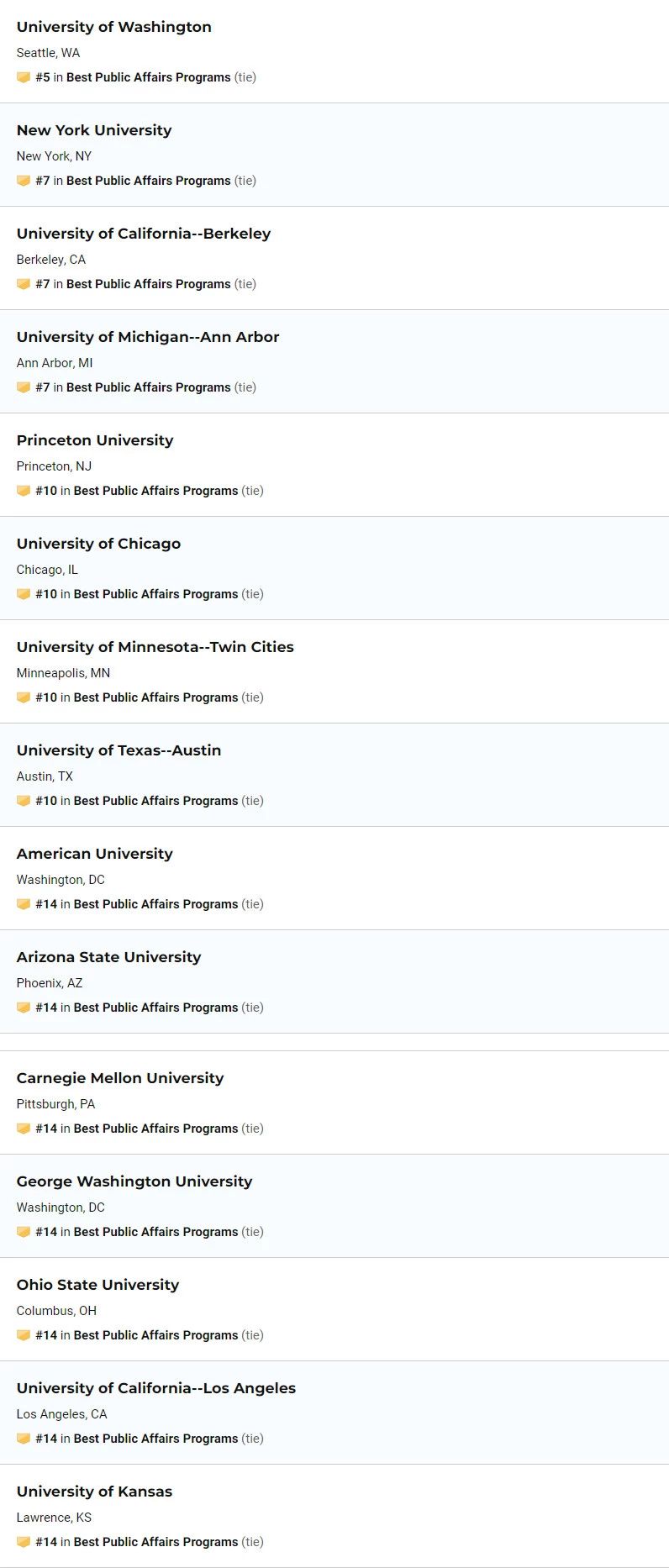The height and width of the screenshot is (1568, 669).
Task: Click the badge icon under American University
Action: click(x=24, y=904)
